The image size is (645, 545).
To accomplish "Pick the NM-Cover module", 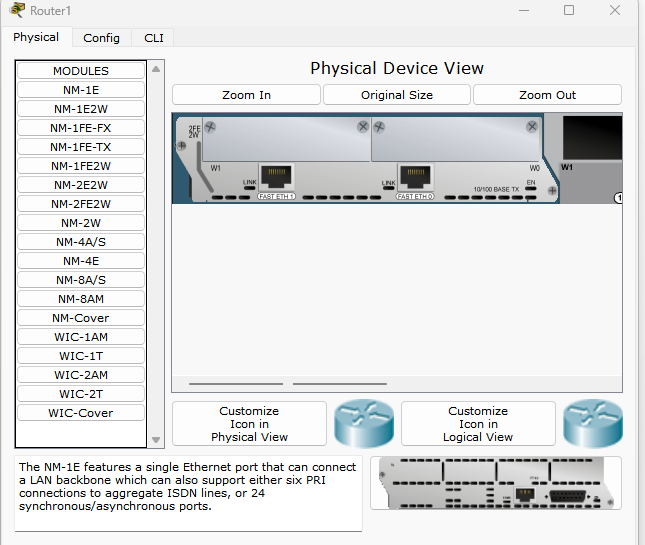I will click(x=81, y=318).
